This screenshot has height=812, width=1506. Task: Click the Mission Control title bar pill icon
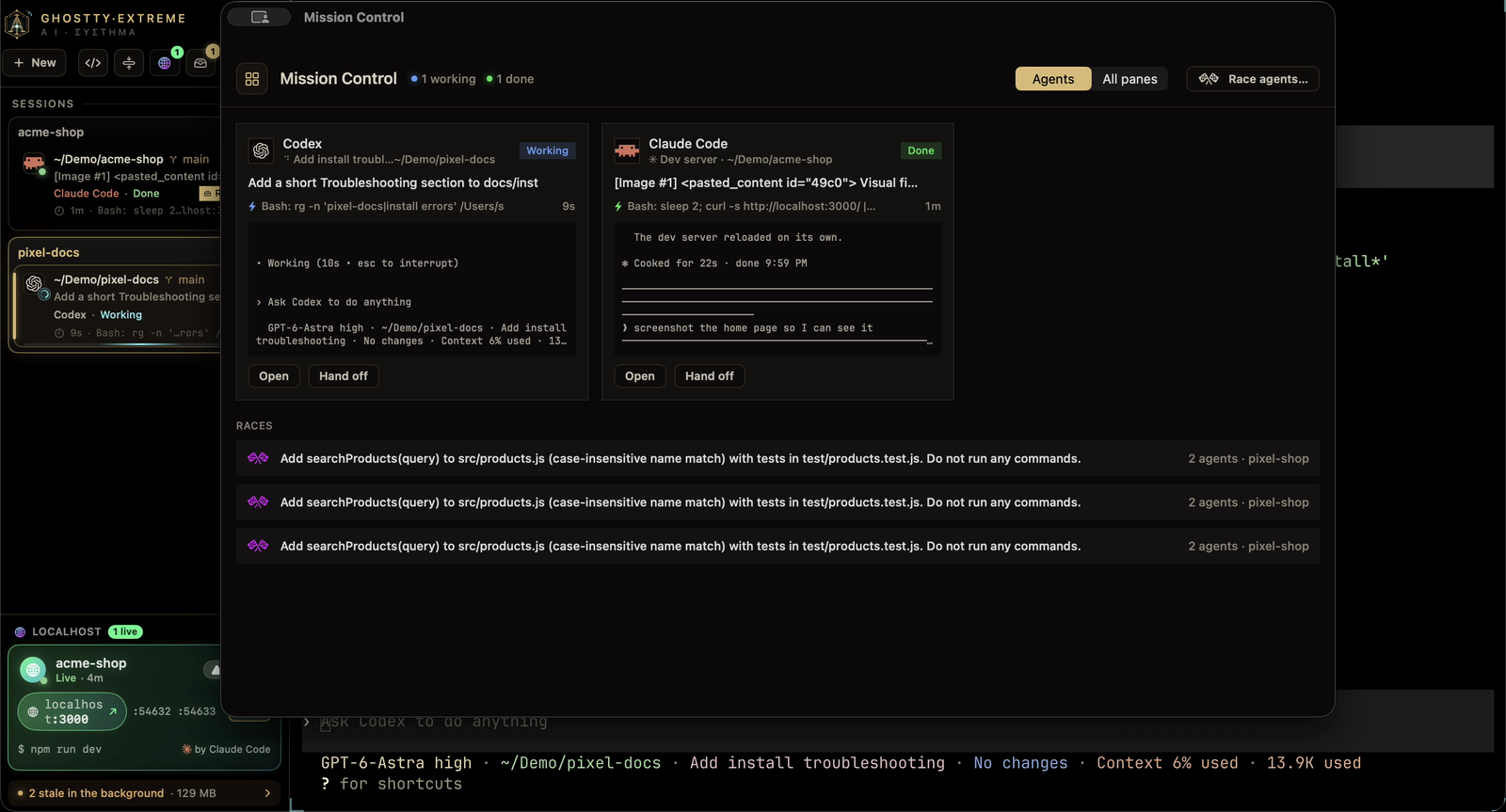[x=260, y=17]
